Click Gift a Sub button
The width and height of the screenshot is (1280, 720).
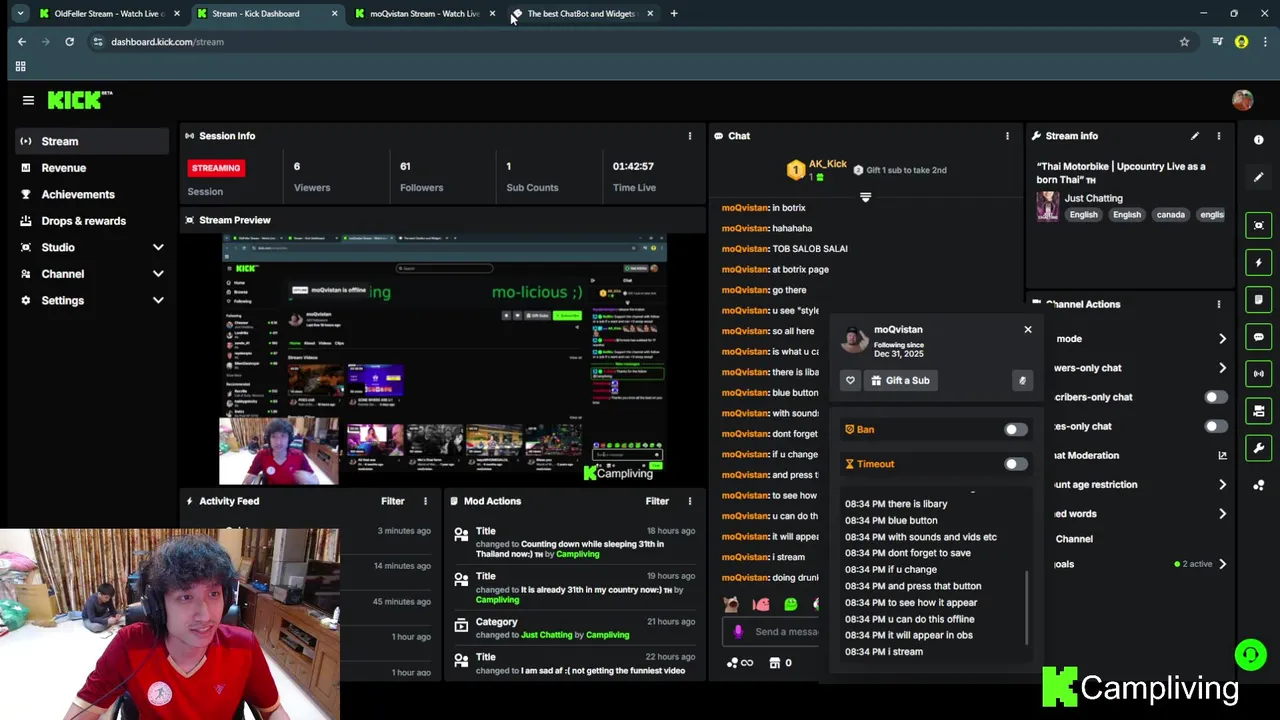point(900,380)
